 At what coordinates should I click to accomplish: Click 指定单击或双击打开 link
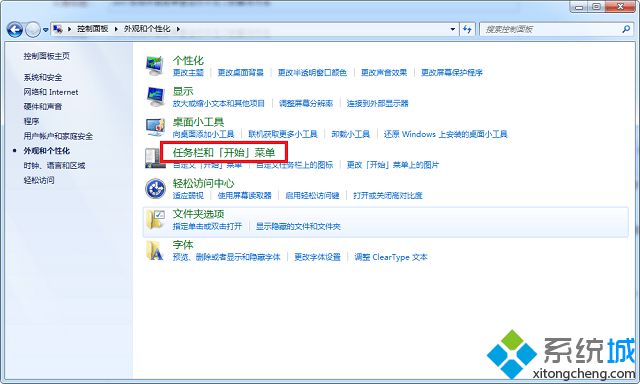point(207,226)
